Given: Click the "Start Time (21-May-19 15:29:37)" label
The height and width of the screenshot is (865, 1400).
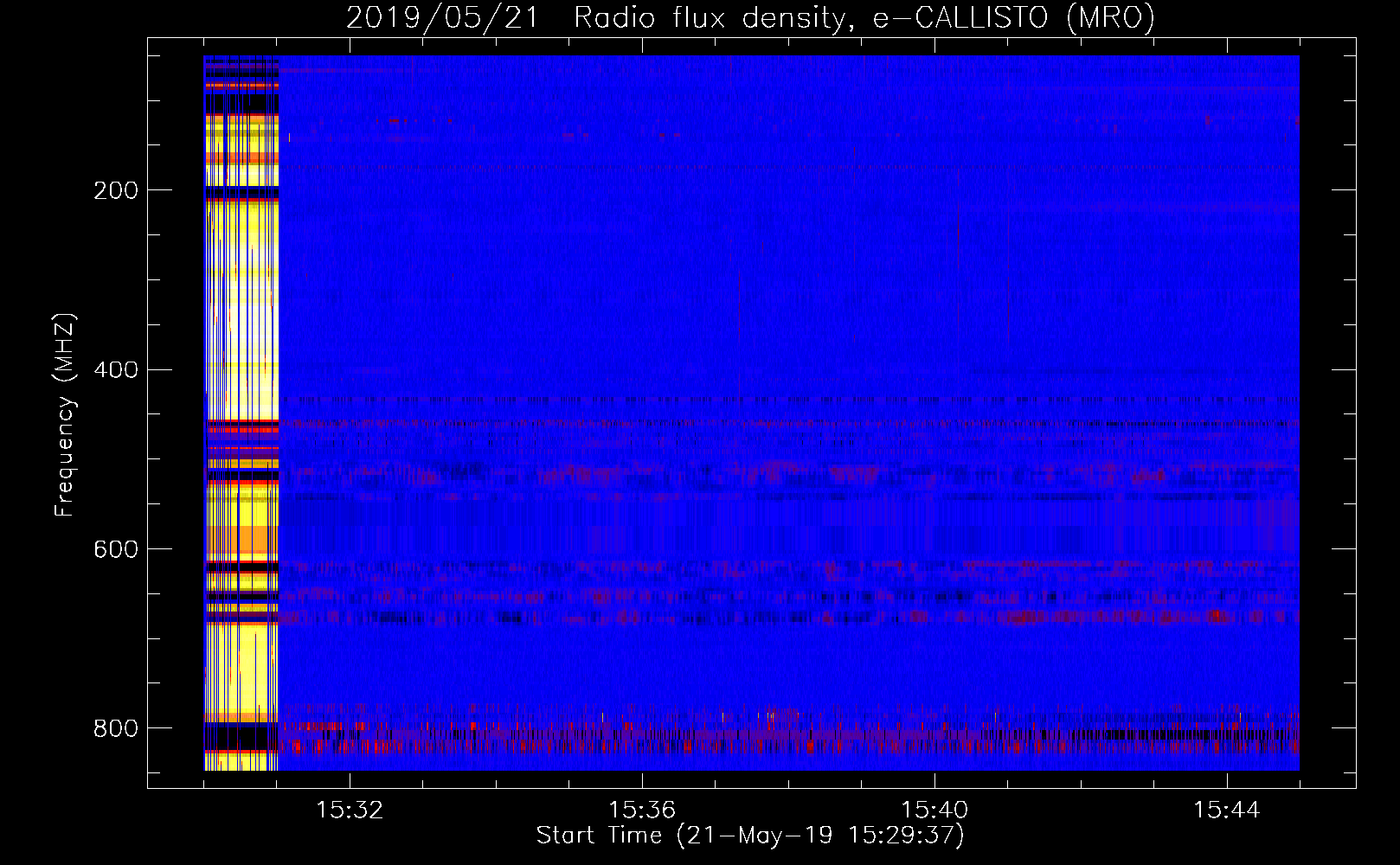Looking at the screenshot, I should tap(750, 836).
